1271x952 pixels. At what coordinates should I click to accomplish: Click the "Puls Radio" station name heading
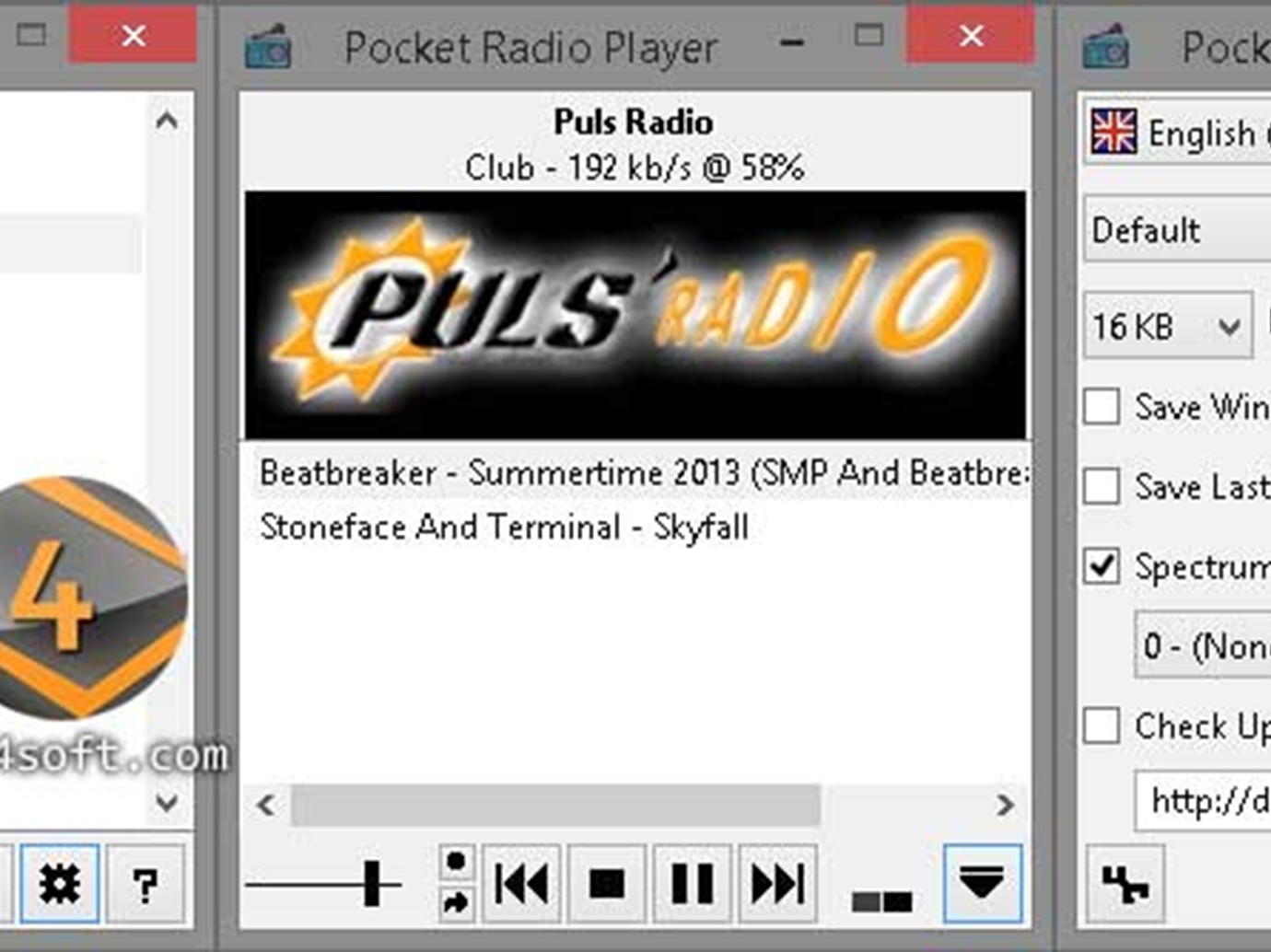click(x=634, y=122)
